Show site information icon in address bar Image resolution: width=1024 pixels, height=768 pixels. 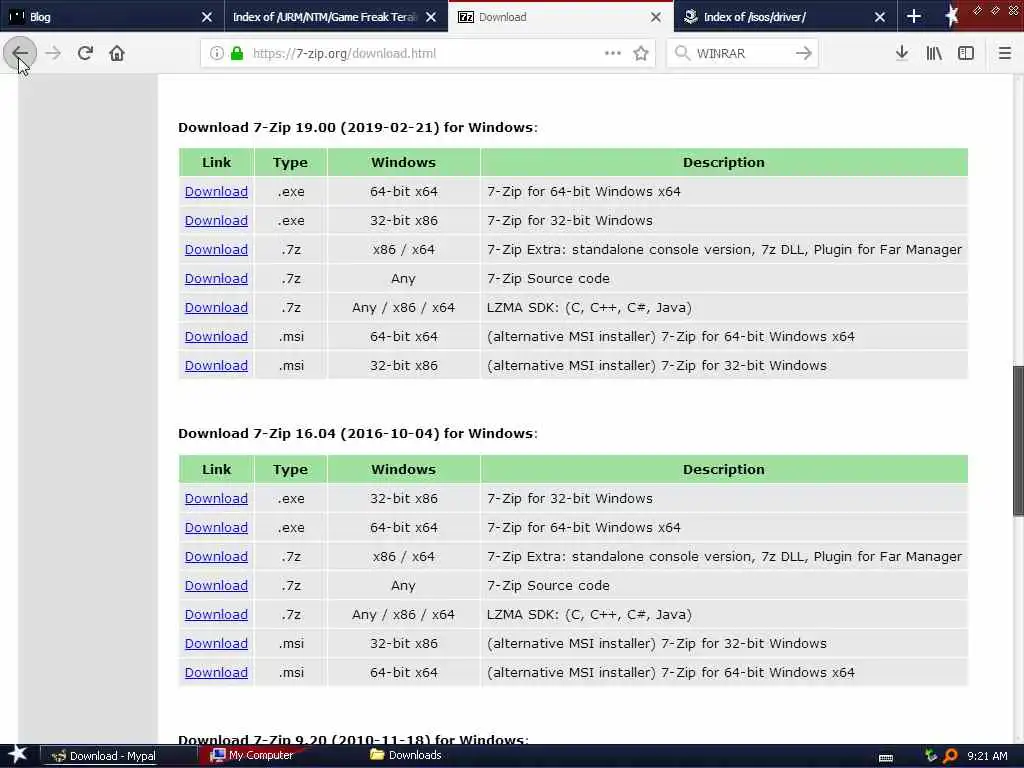[216, 54]
